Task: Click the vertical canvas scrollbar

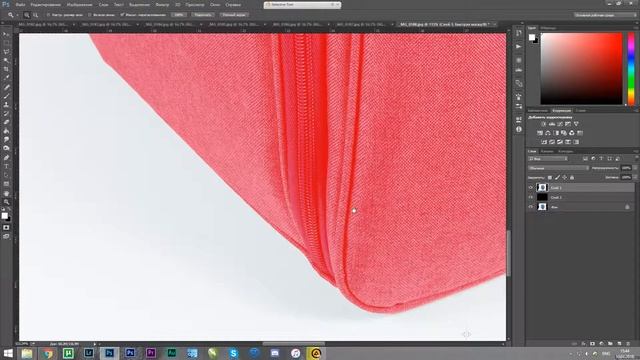Action: 508,253
